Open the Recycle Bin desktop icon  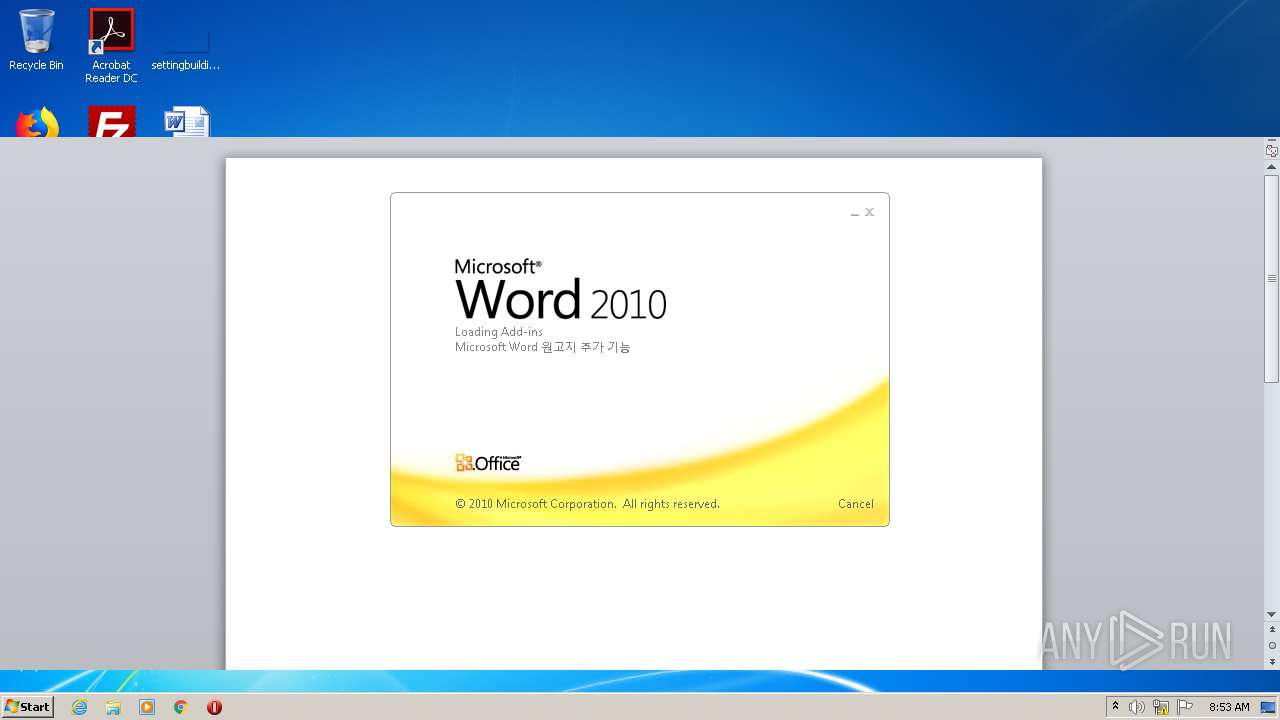coord(36,40)
